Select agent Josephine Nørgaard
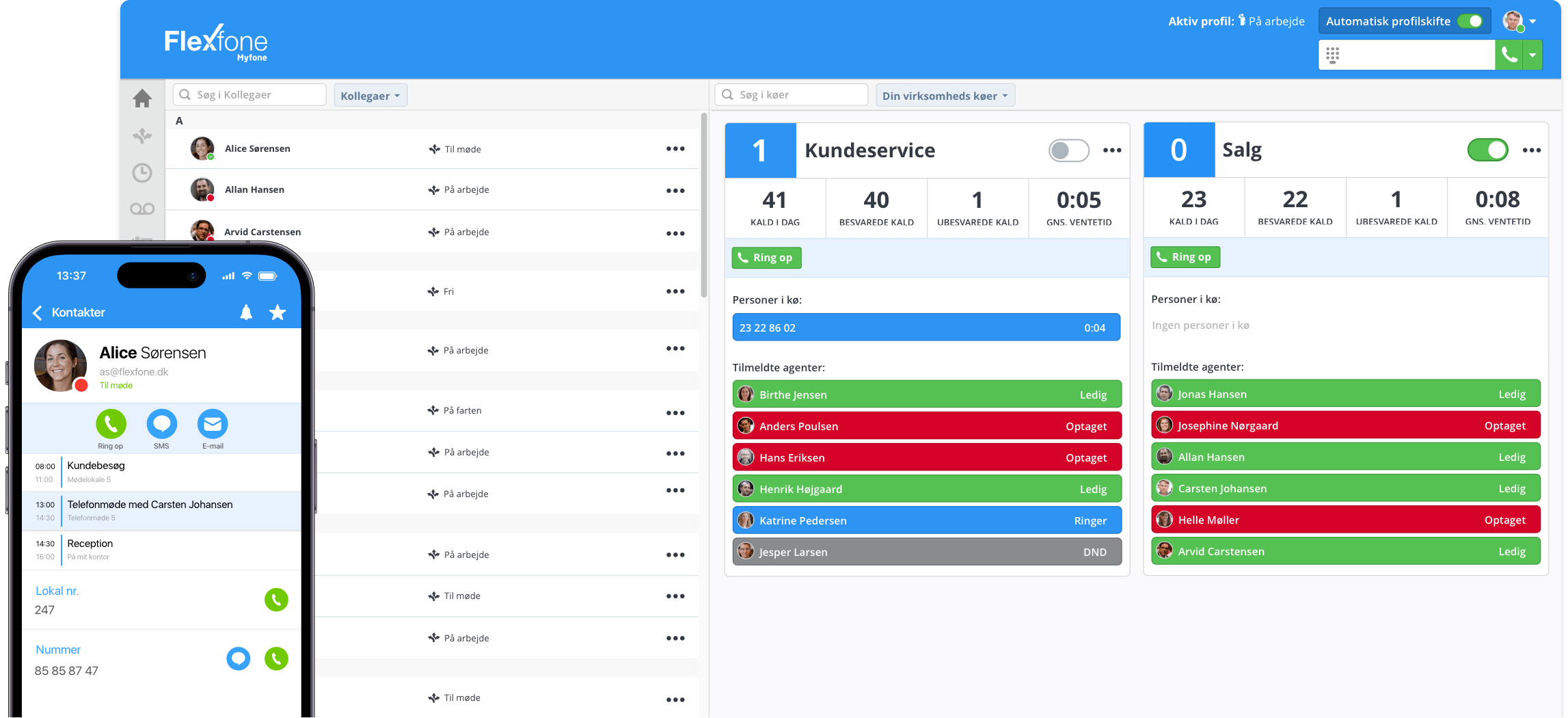This screenshot has height=718, width=1568. [1346, 425]
